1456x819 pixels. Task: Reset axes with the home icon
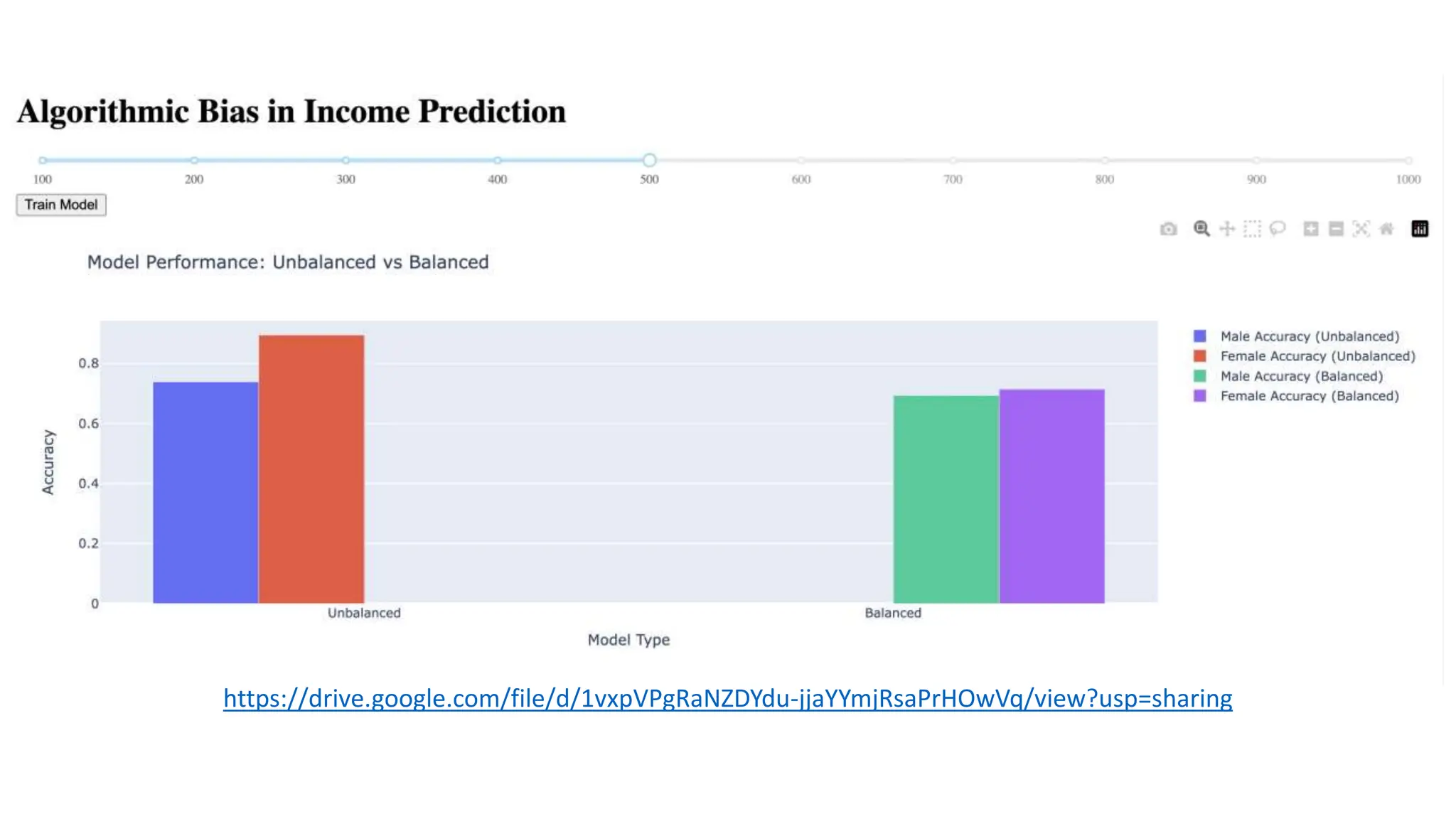click(x=1386, y=229)
